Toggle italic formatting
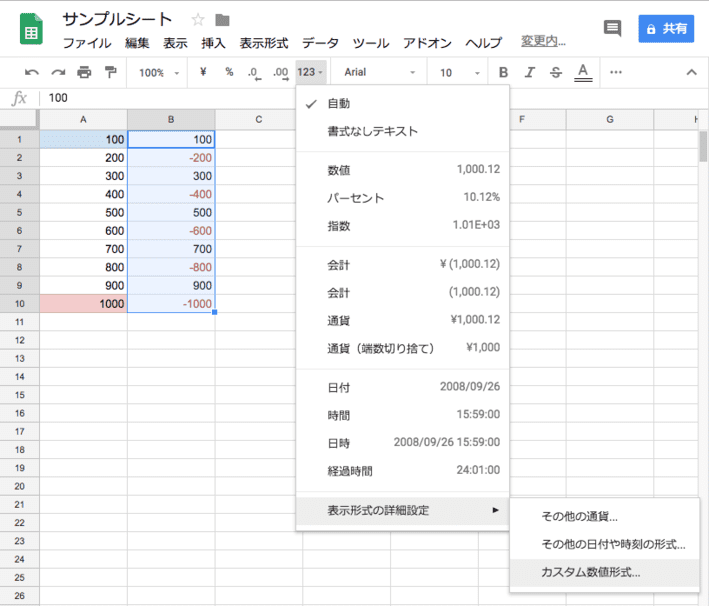The height and width of the screenshot is (606, 709). click(529, 72)
